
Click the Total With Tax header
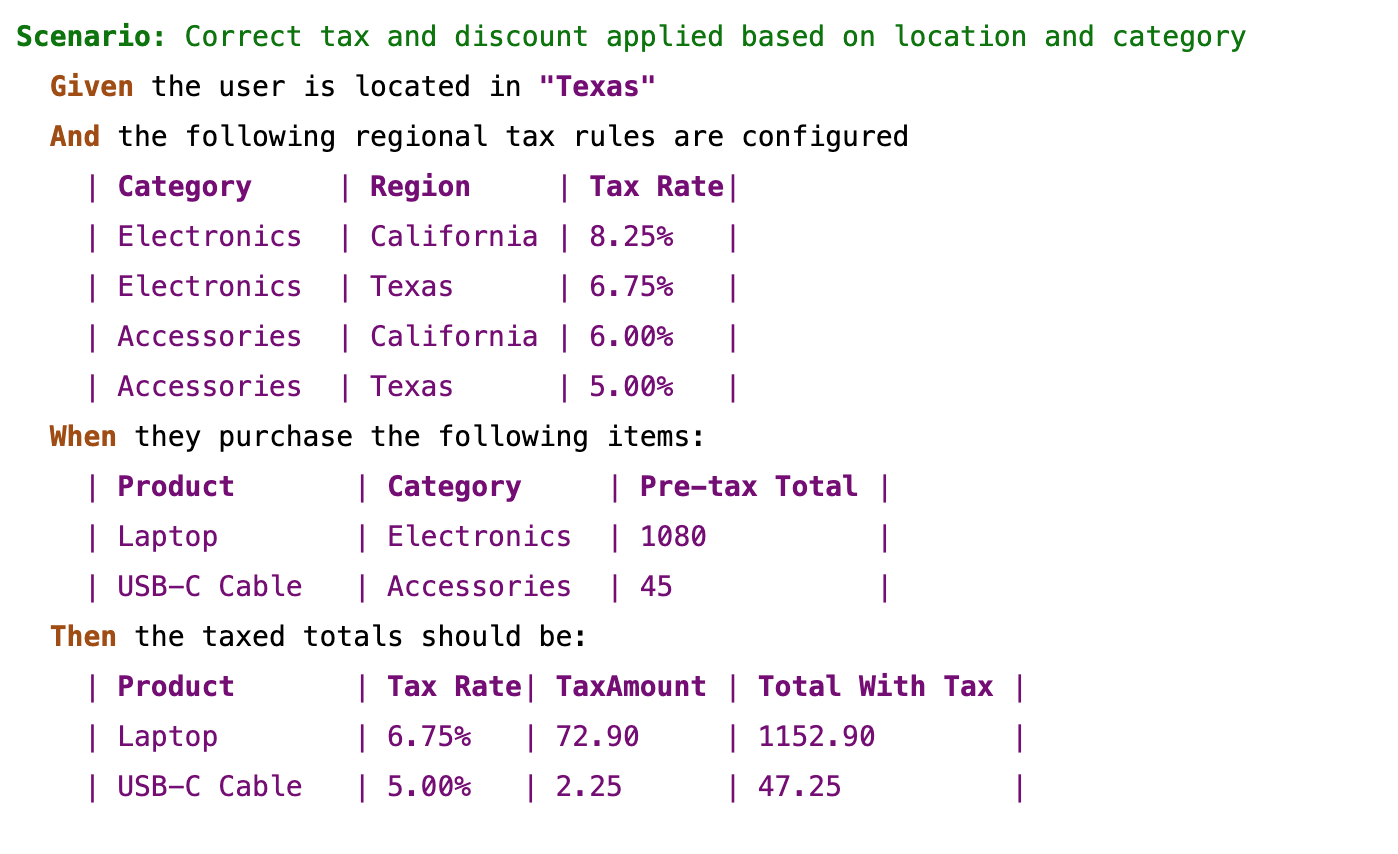(x=875, y=687)
